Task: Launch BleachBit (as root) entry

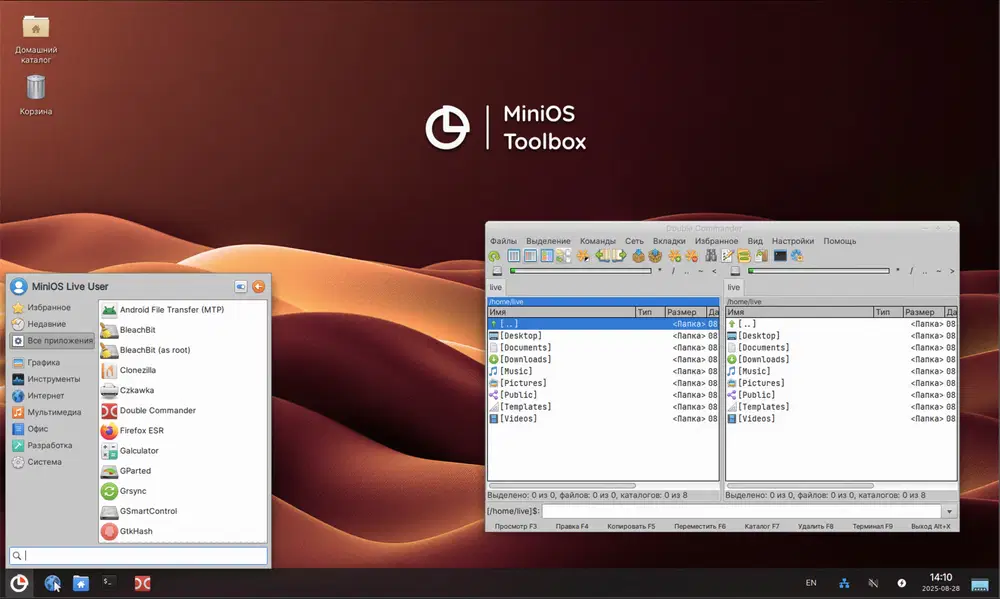Action: pos(154,350)
